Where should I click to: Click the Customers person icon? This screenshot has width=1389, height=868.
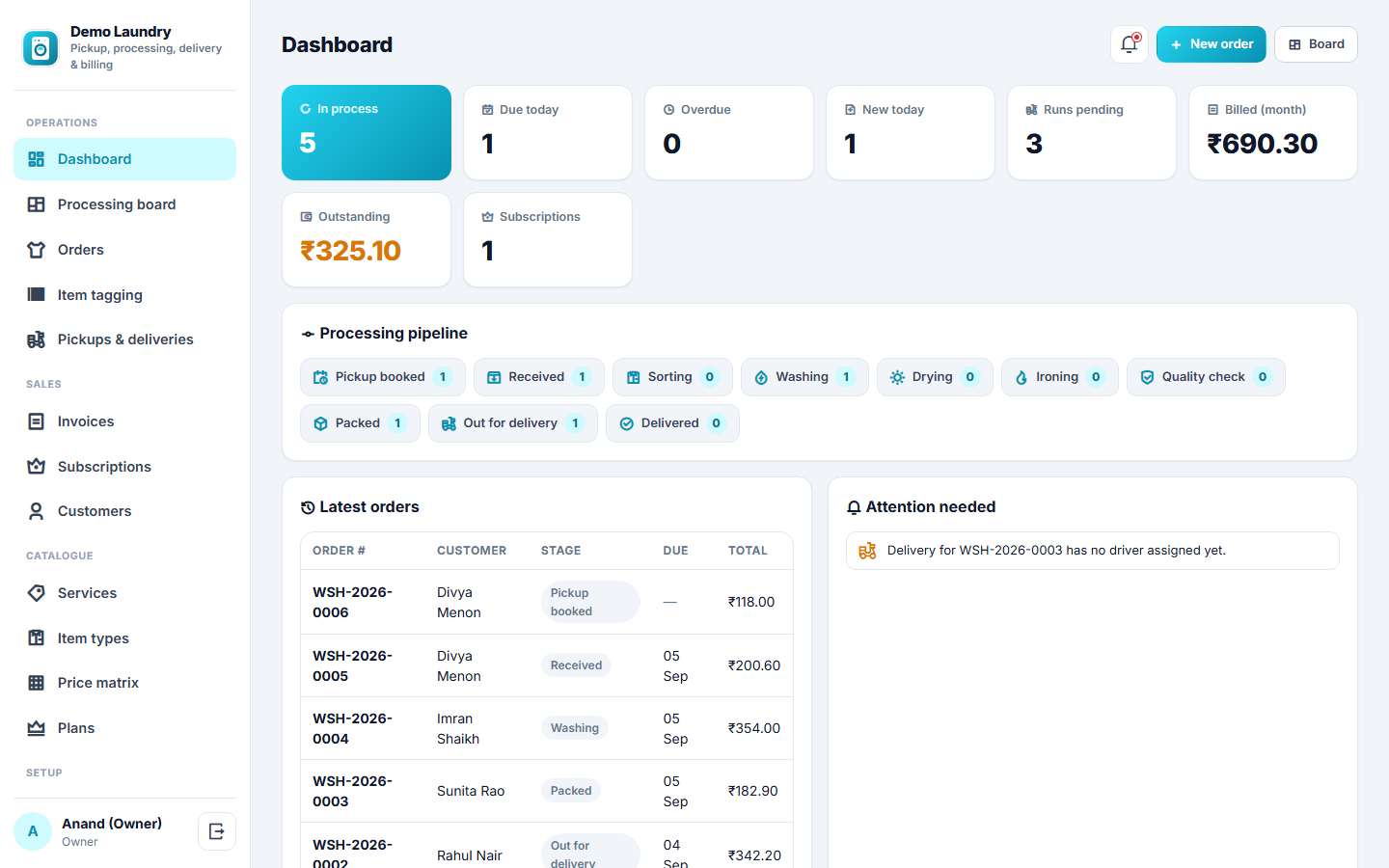[37, 511]
